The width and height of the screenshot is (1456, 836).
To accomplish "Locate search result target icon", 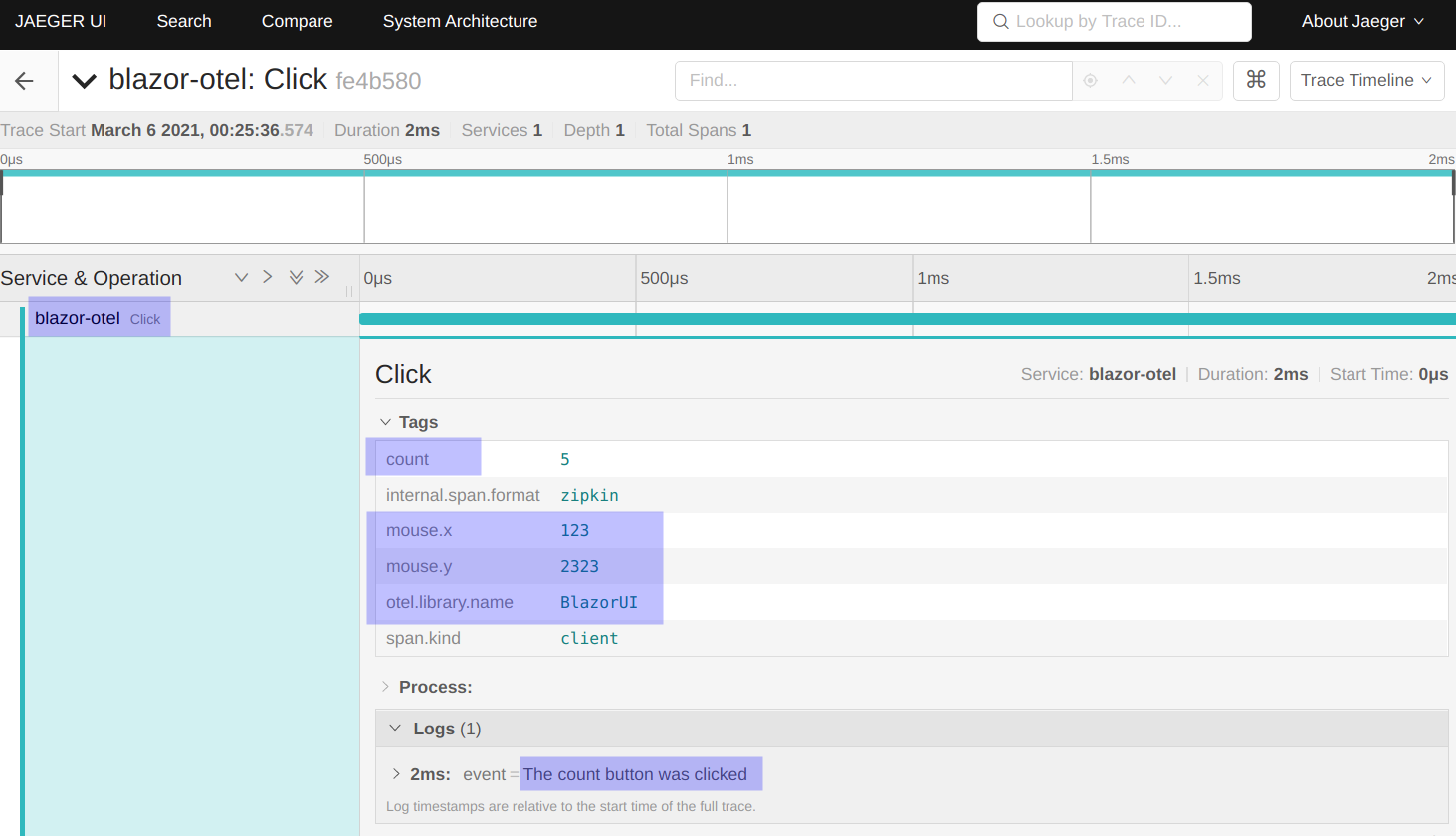I will [1091, 81].
